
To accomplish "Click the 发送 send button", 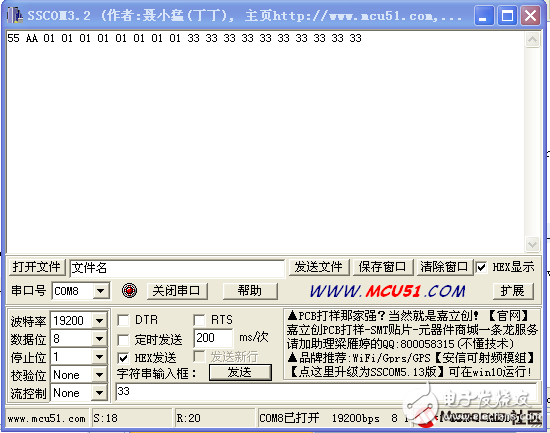I will point(240,372).
